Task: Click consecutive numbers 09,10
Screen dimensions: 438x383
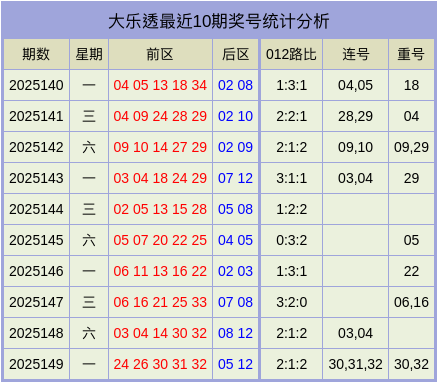Action: tap(355, 147)
